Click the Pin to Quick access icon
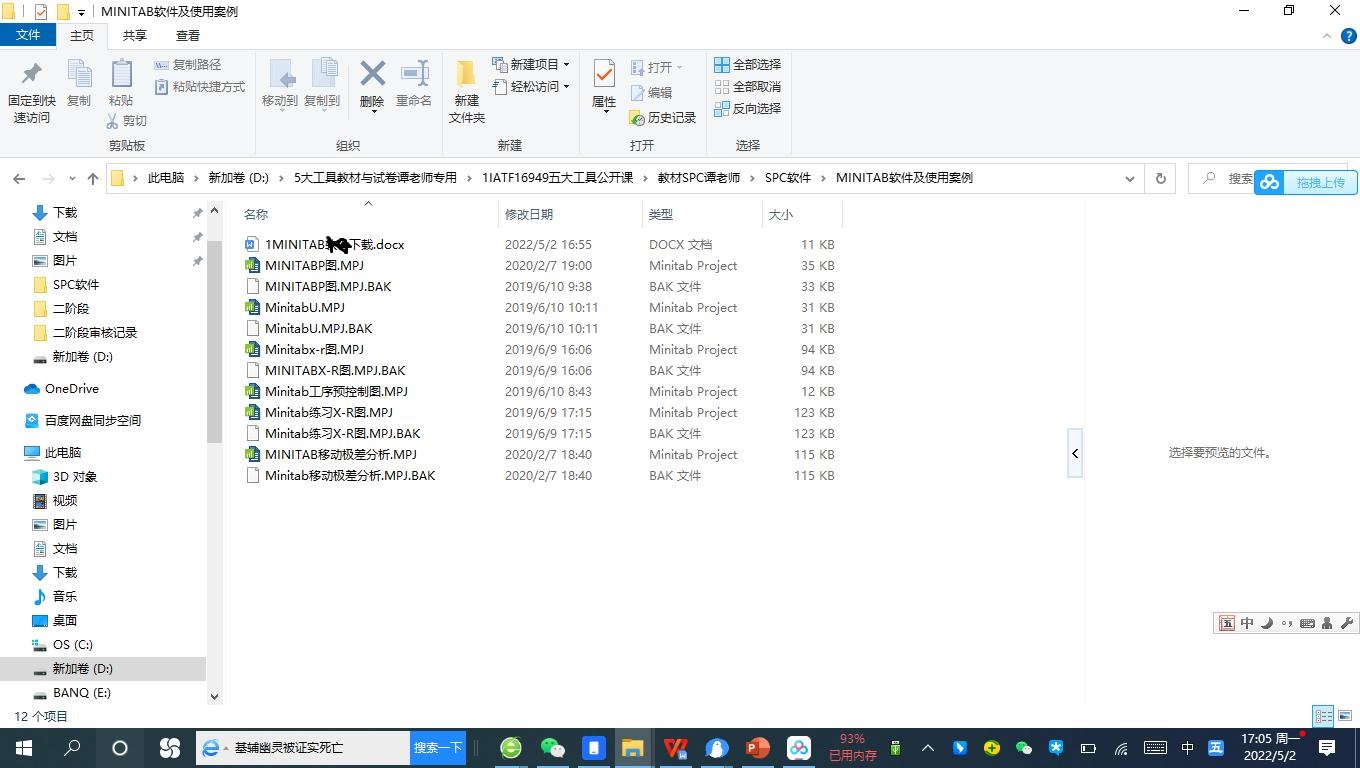Image resolution: width=1360 pixels, height=768 pixels. pyautogui.click(x=31, y=74)
